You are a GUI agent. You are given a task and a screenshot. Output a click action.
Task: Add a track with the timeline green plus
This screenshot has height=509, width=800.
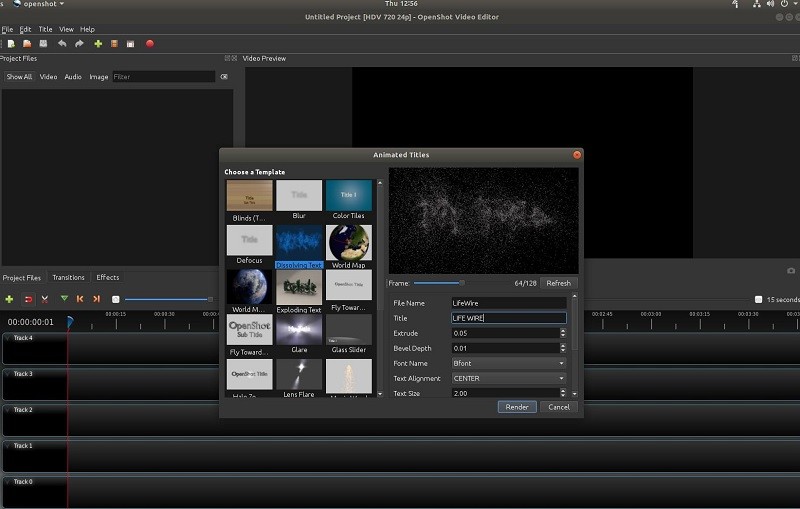tap(9, 299)
